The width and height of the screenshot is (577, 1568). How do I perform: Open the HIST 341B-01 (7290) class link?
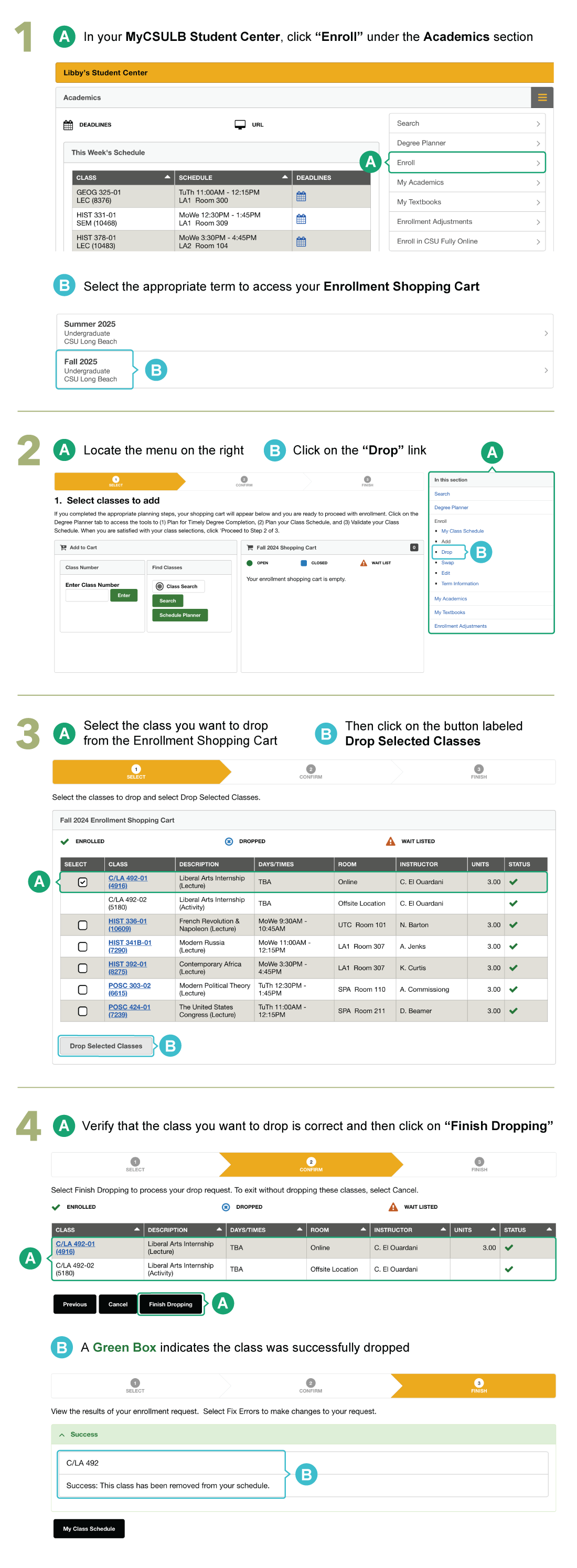[x=130, y=946]
